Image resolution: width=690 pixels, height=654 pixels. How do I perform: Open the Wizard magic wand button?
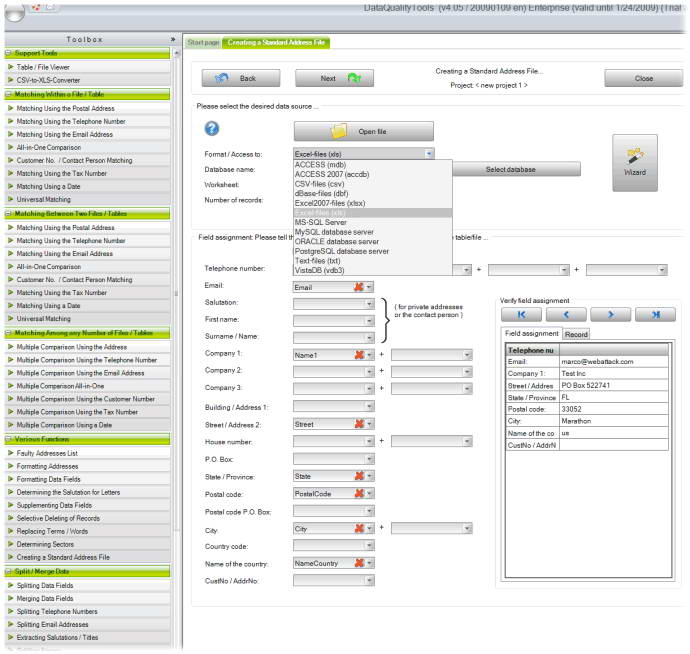635,162
